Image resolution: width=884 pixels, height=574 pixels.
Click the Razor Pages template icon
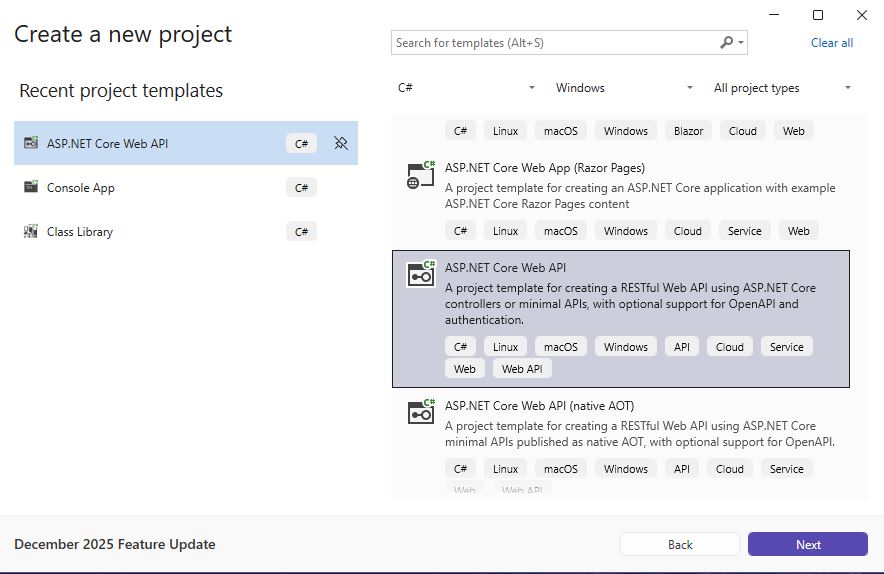click(x=421, y=175)
